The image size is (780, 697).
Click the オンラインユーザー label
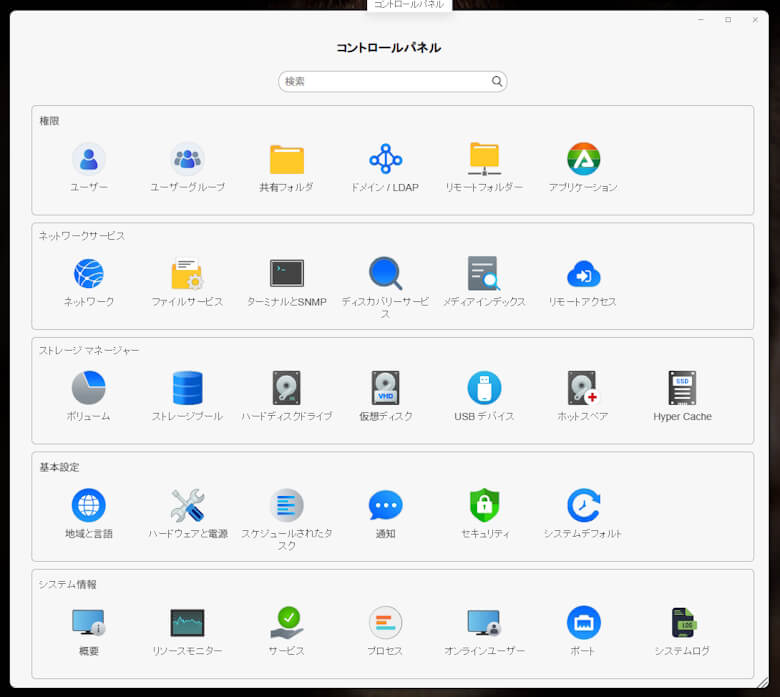click(x=484, y=651)
